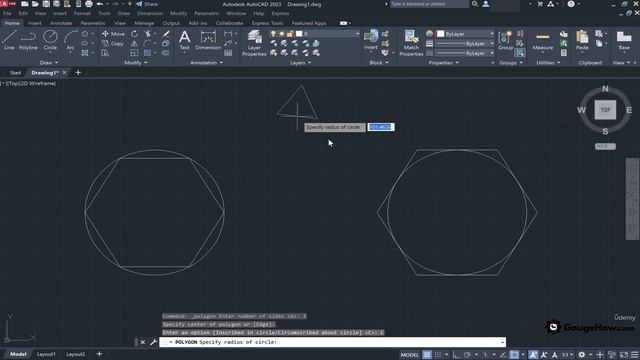Select the Circle tool
The height and width of the screenshot is (360, 640).
coord(50,40)
